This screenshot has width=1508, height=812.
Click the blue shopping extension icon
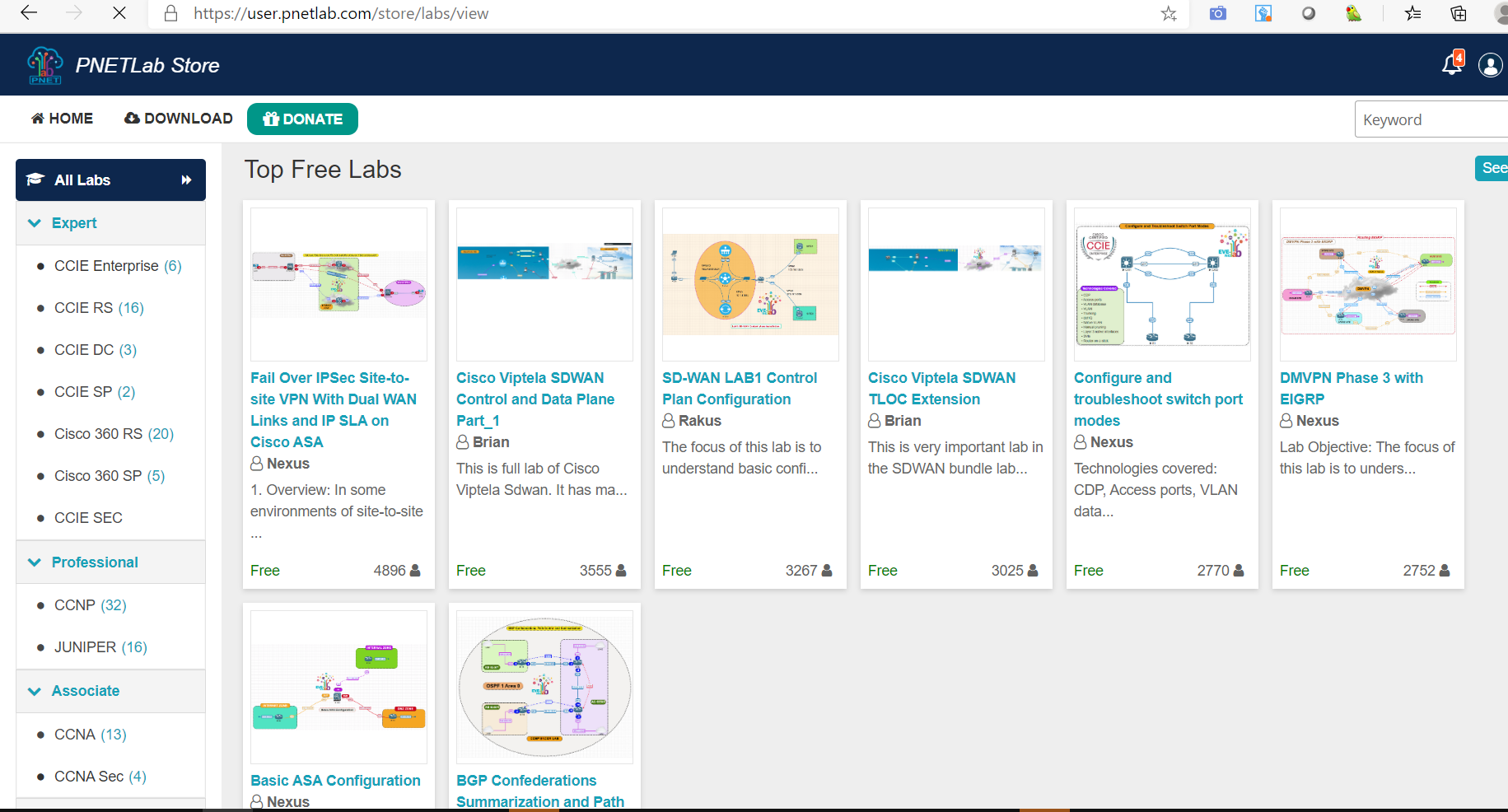point(1263,13)
